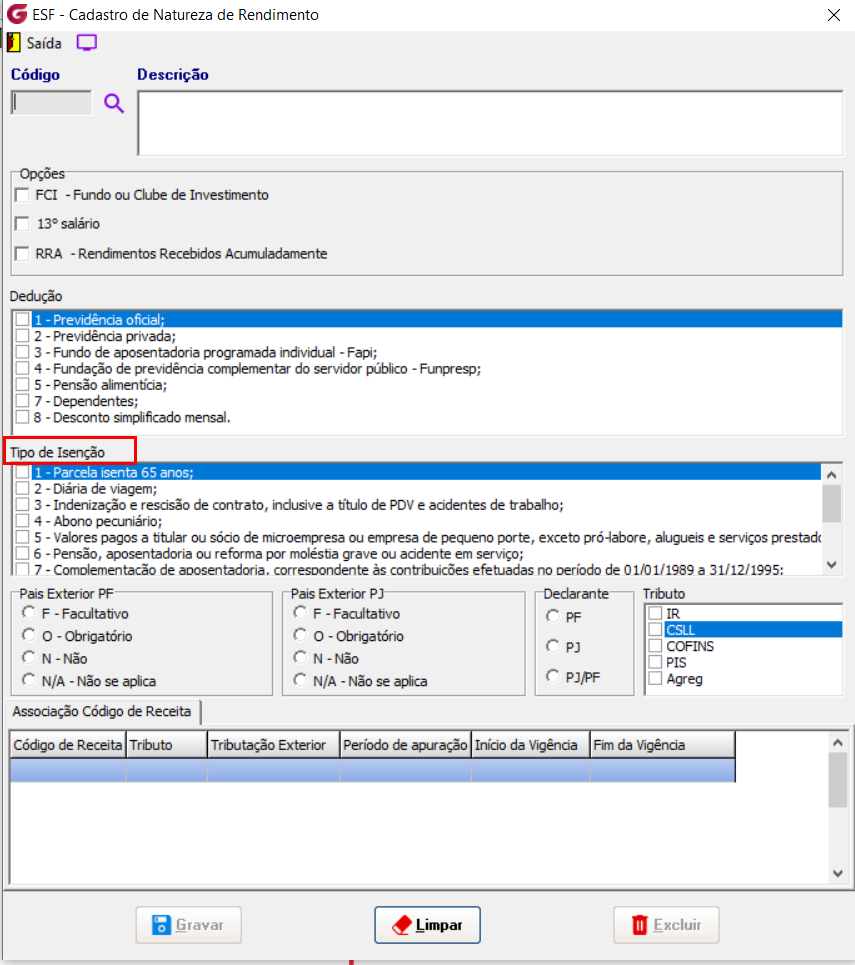Check the 13º salário option
This screenshot has height=965, width=855.
[22, 224]
